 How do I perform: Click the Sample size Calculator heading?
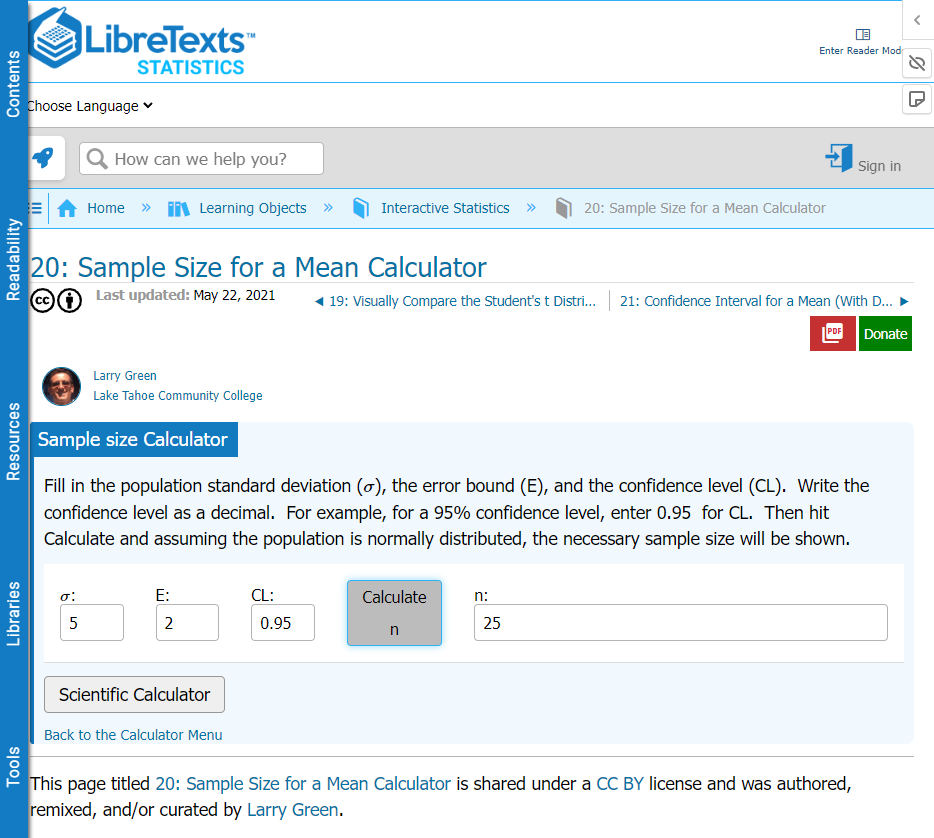coord(133,440)
